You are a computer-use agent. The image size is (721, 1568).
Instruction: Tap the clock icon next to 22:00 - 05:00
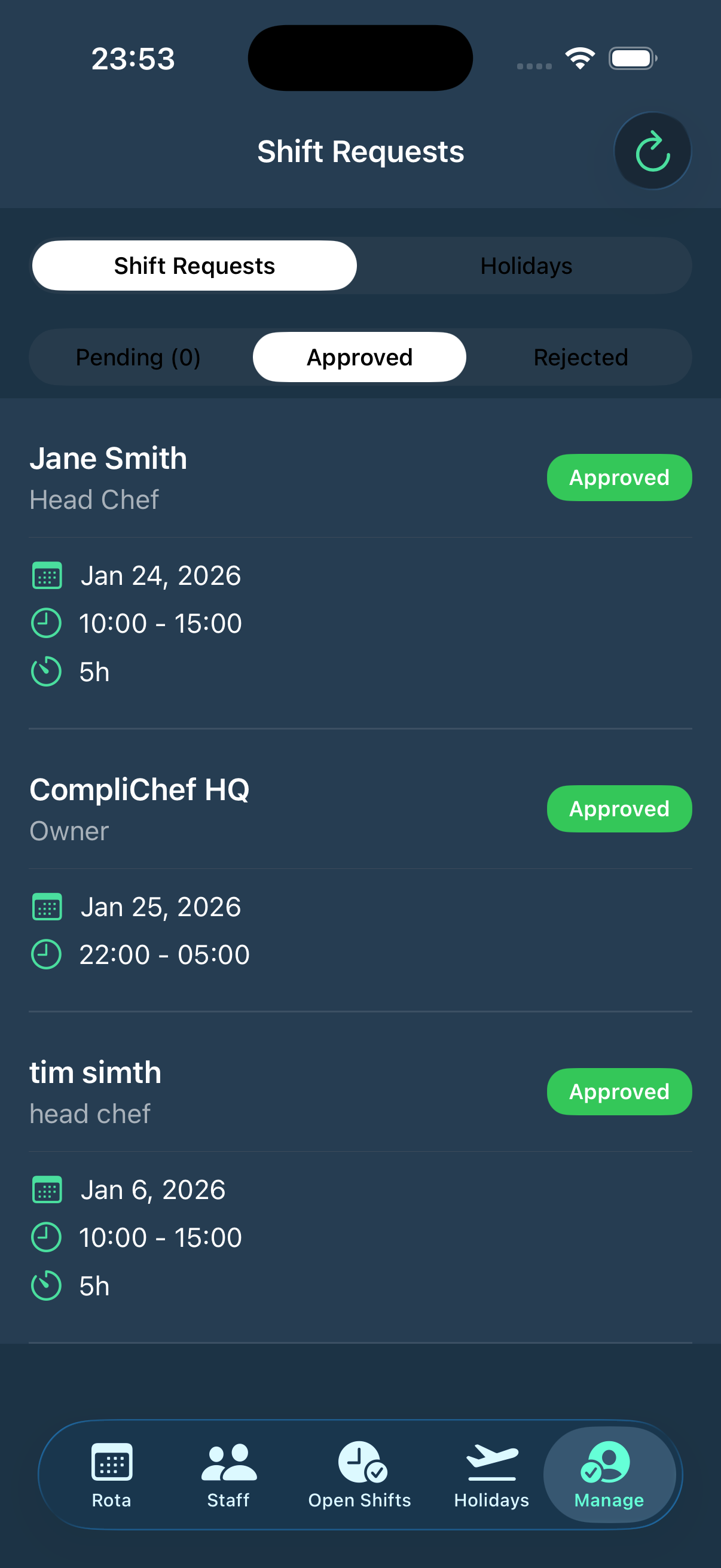46,954
